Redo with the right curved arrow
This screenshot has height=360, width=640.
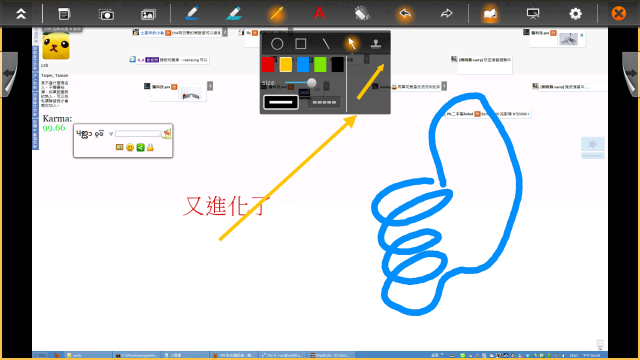[447, 13]
